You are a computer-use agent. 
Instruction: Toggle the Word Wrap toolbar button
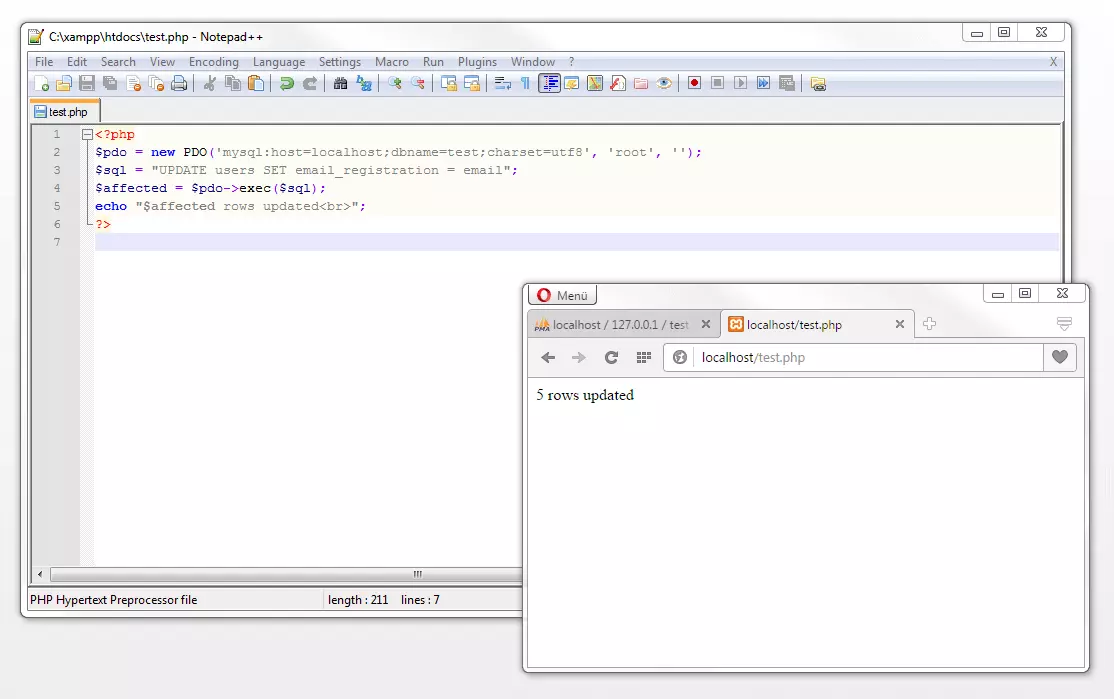502,84
